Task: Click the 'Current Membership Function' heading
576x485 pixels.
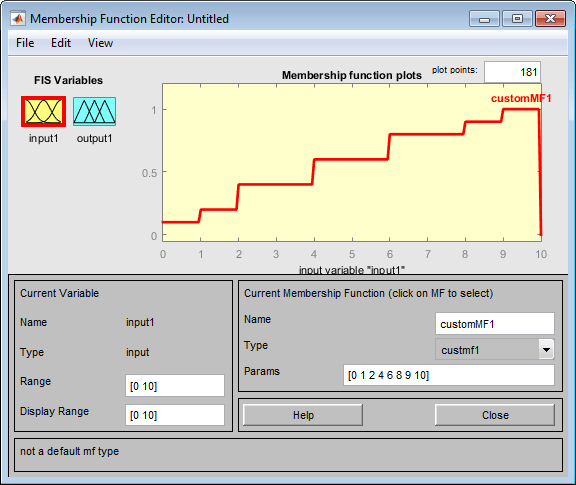Action: [x=368, y=293]
